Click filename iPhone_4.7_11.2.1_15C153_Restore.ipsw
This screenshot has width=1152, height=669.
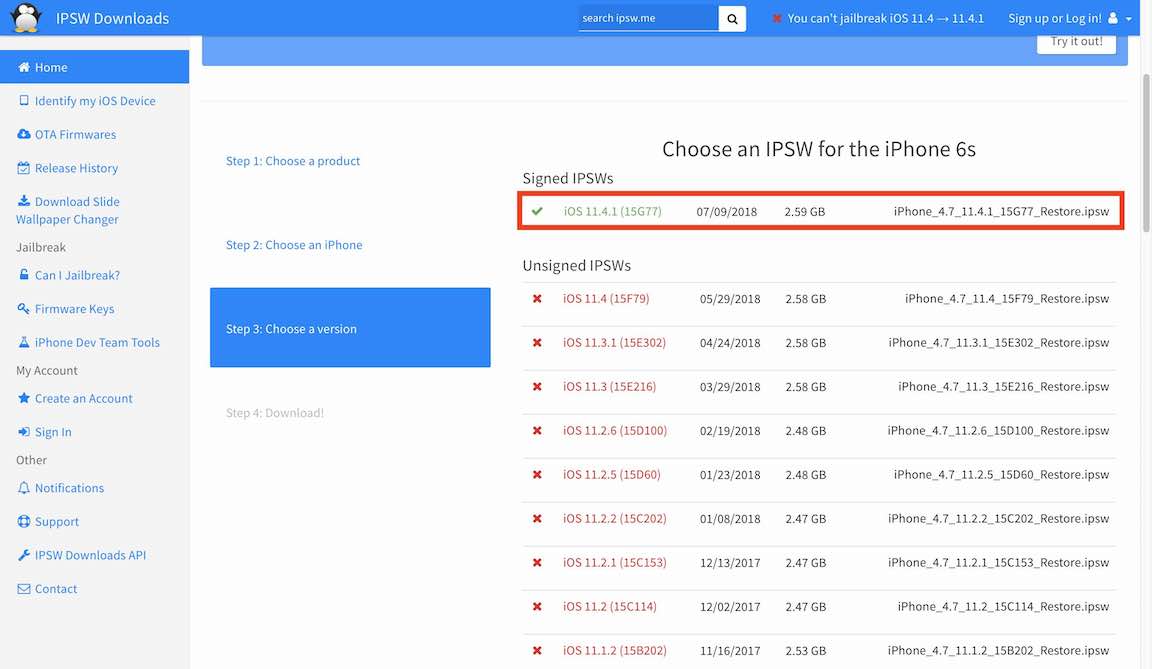[998, 563]
